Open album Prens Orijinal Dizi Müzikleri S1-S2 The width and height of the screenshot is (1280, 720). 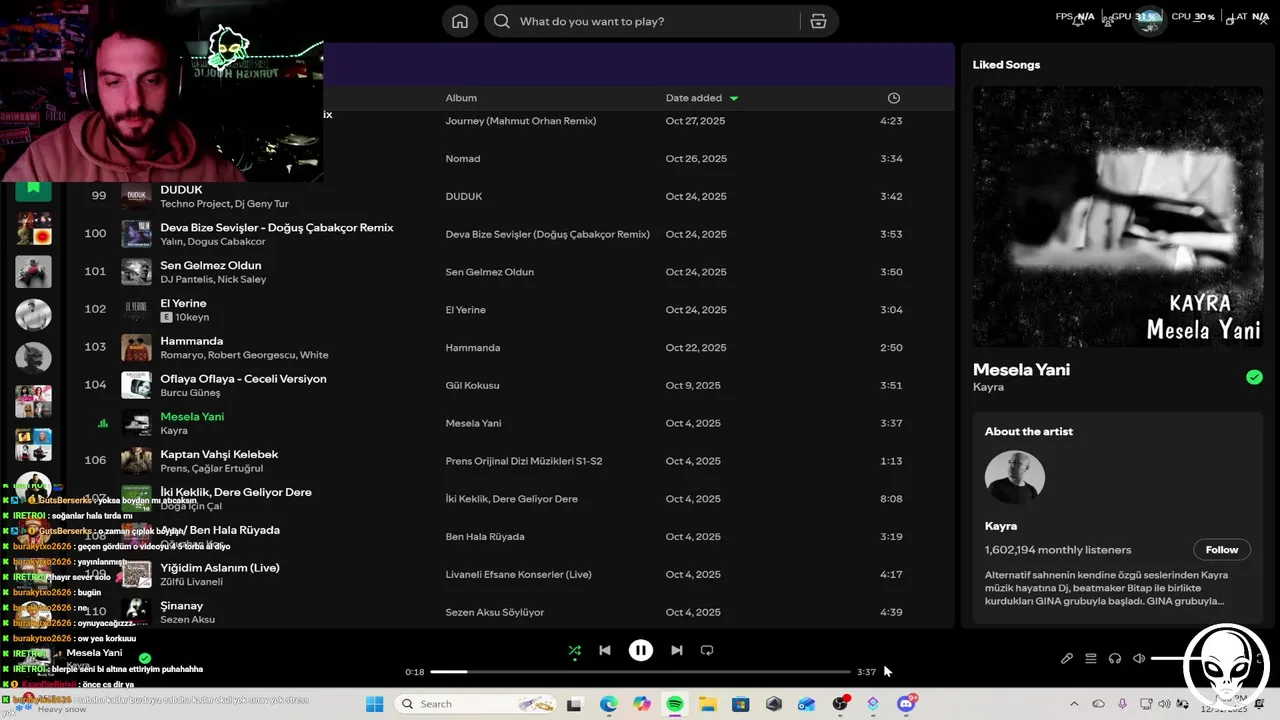[x=524, y=461]
